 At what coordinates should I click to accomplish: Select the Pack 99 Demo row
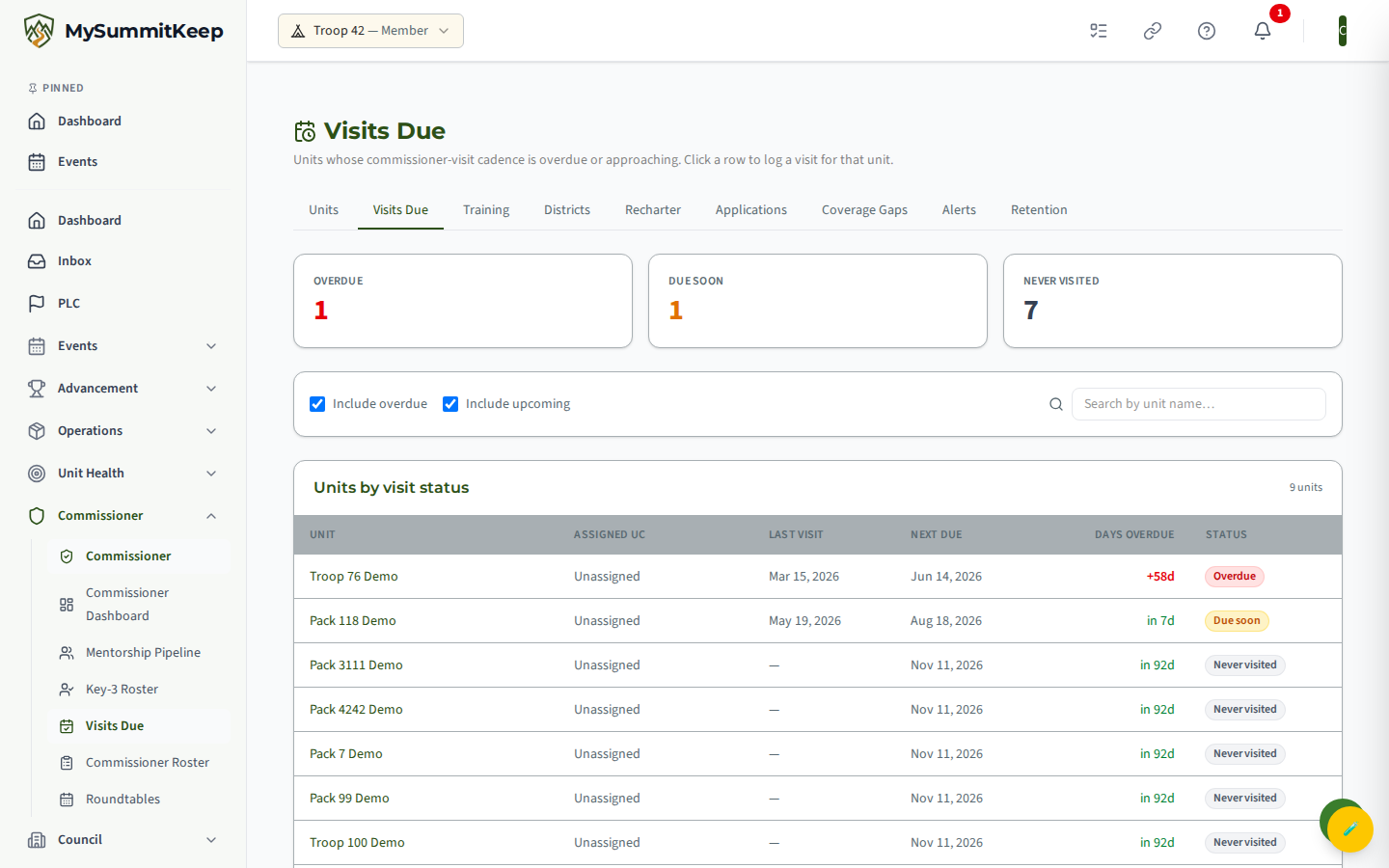tap(818, 799)
